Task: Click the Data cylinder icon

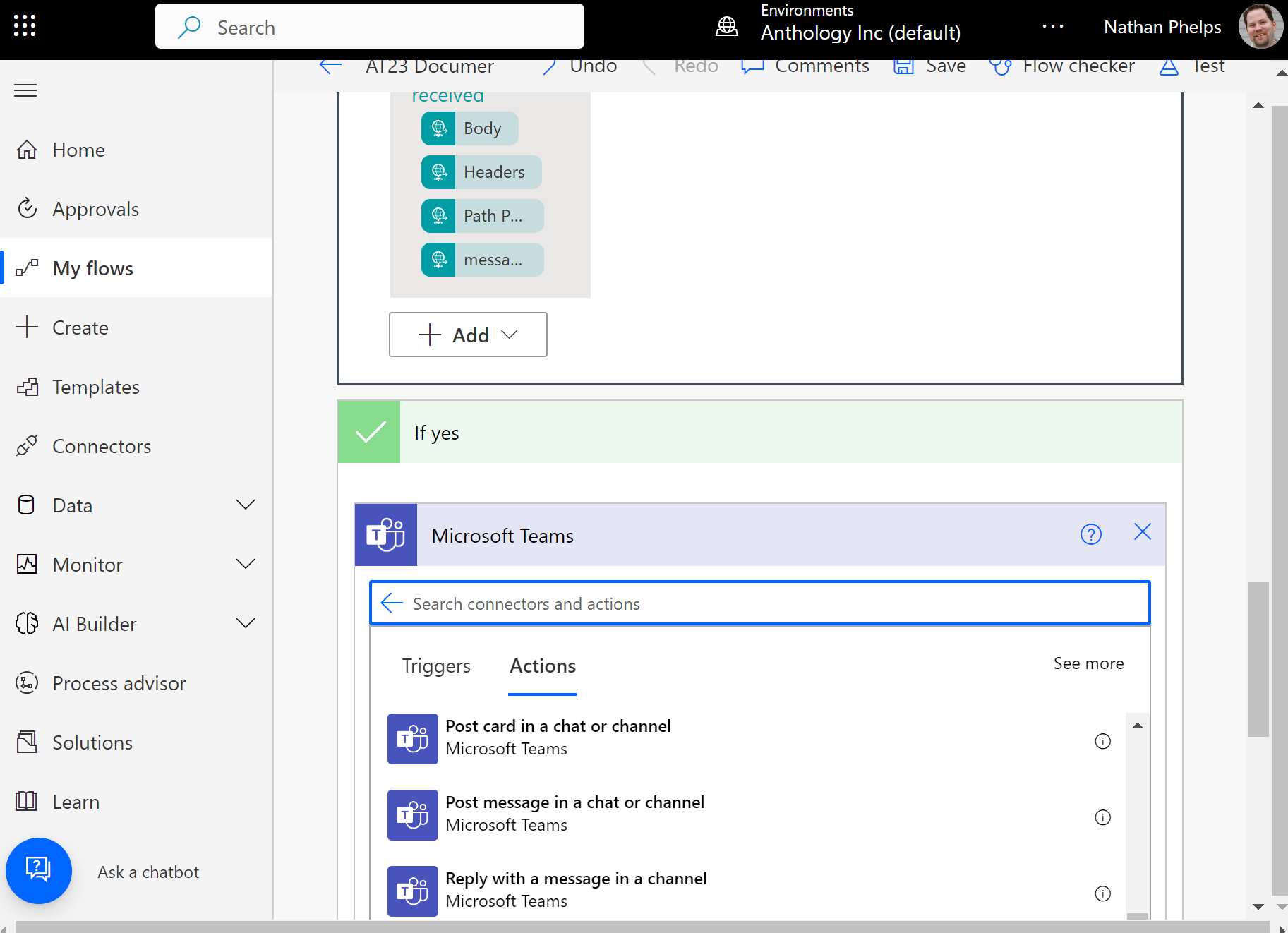Action: 26,505
